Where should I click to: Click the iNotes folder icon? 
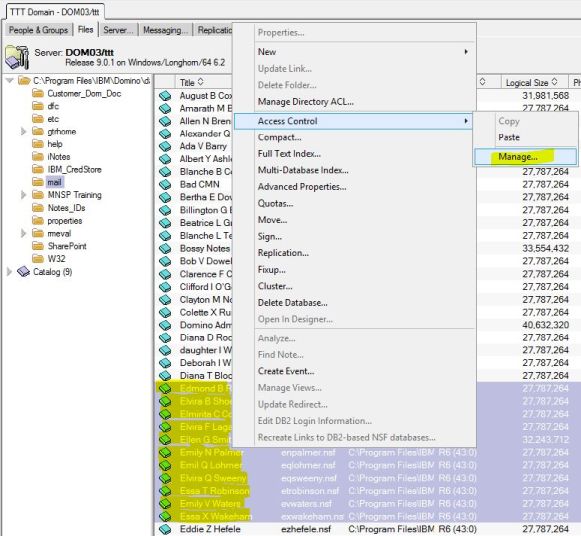click(x=38, y=157)
